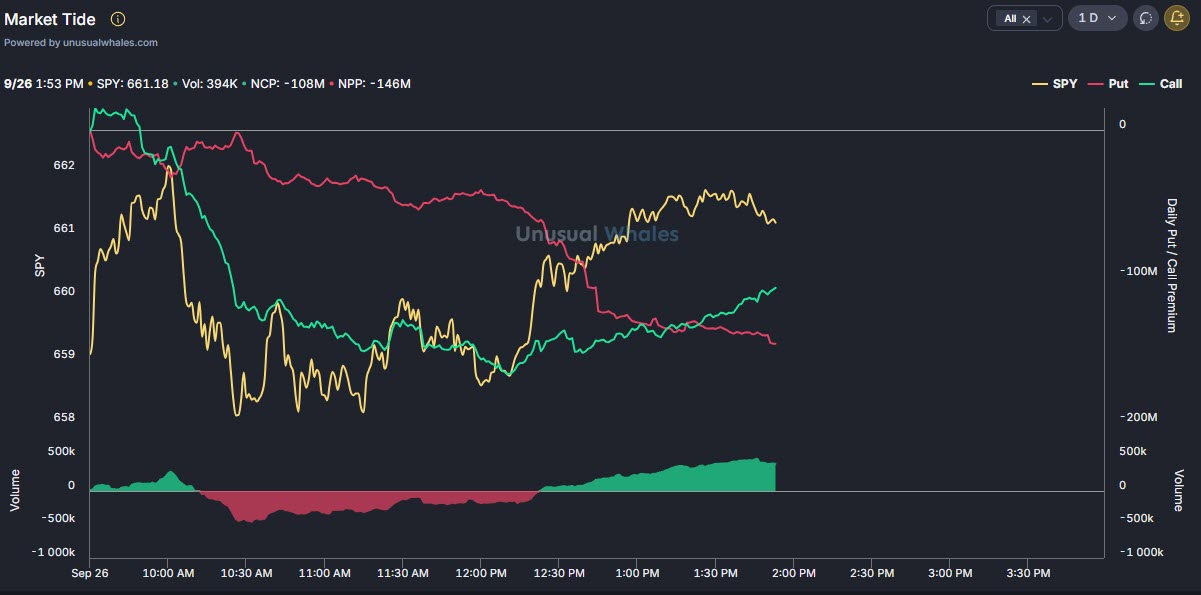Click the 12:00 PM time axis label
This screenshot has width=1201, height=595.
tap(480, 573)
